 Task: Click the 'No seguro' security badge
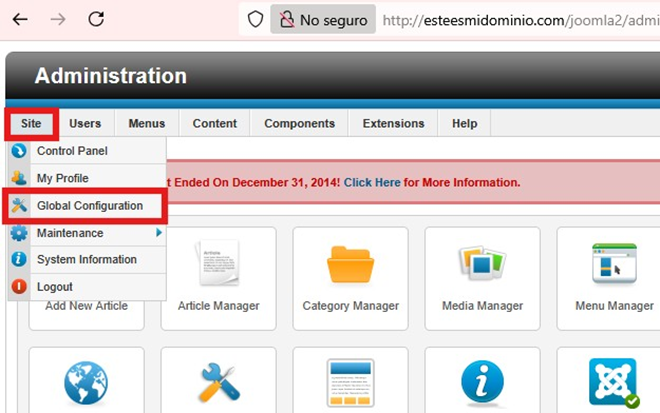coord(323,19)
